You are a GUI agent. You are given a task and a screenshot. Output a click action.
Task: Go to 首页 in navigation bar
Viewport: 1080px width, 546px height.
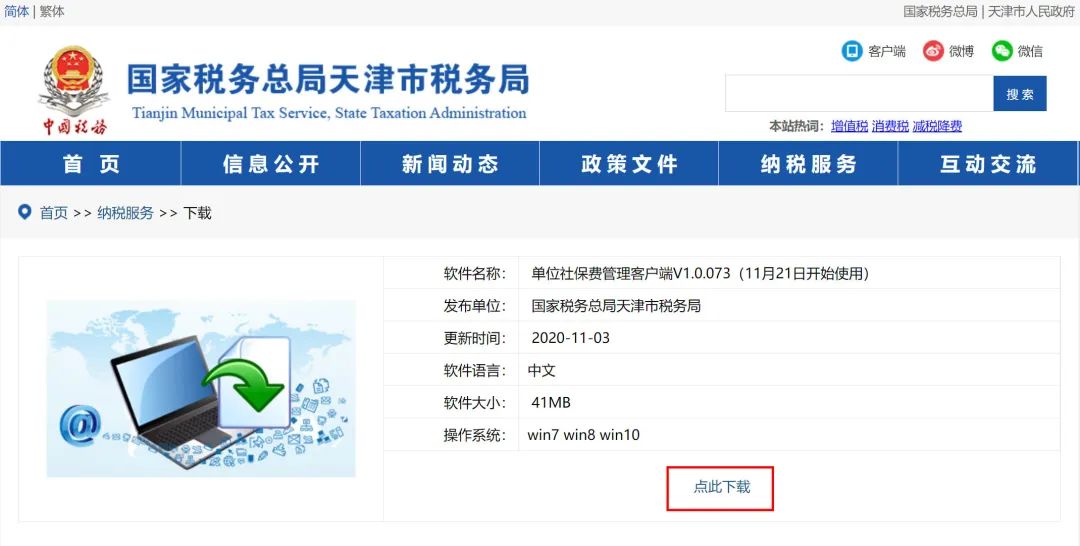point(91,164)
